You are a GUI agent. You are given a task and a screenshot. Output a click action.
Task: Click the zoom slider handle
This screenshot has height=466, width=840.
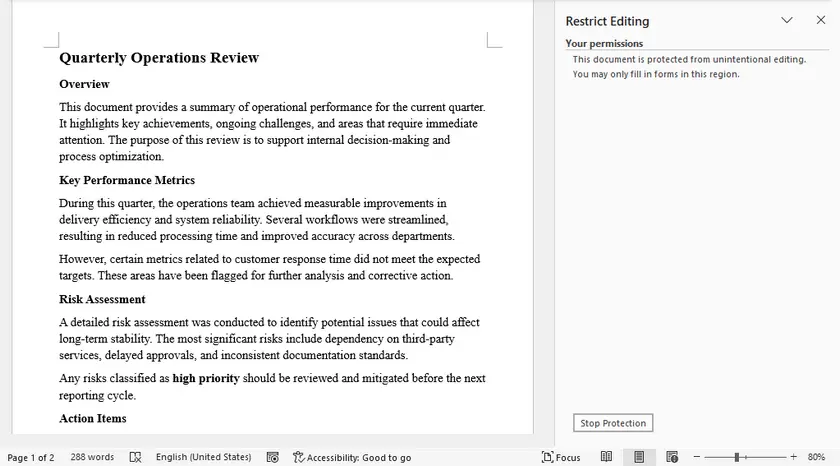coord(737,457)
